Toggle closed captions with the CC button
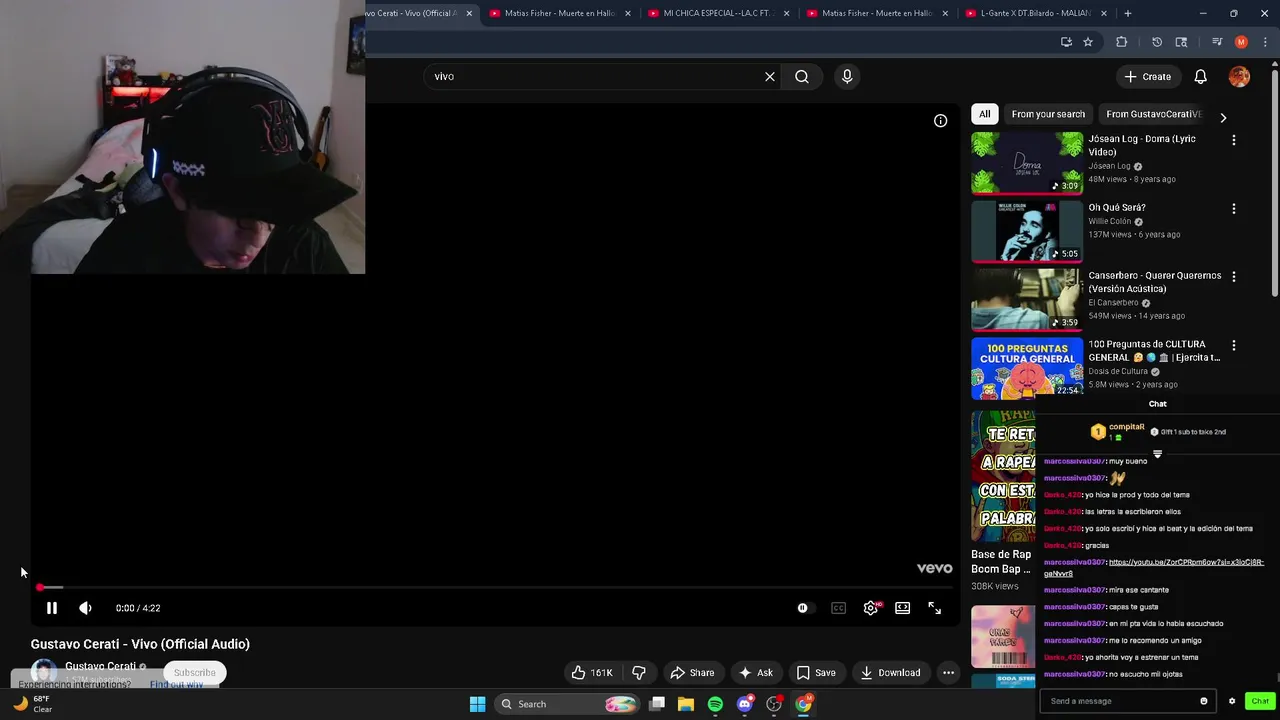 click(838, 608)
